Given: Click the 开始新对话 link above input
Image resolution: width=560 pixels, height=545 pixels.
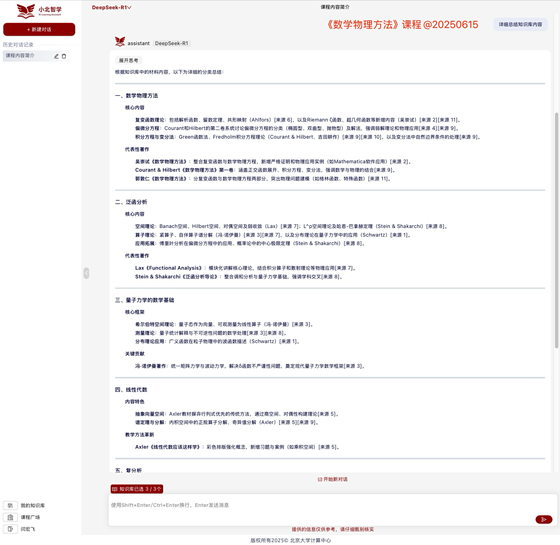Looking at the screenshot, I should pyautogui.click(x=332, y=479).
